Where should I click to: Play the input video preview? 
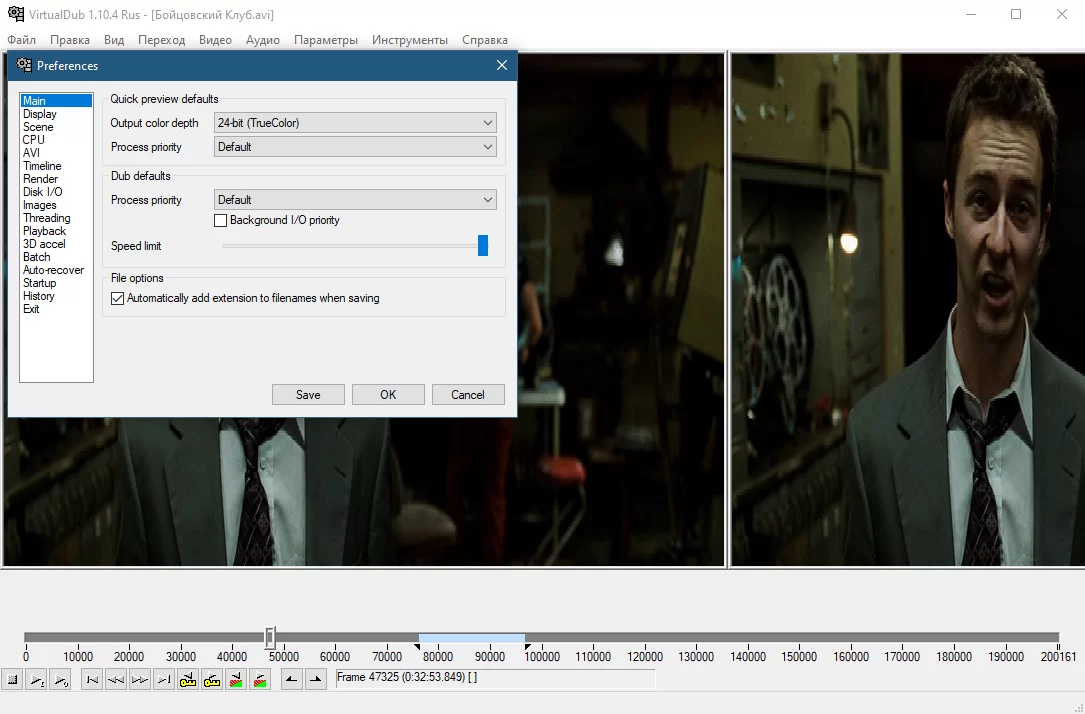(x=37, y=680)
